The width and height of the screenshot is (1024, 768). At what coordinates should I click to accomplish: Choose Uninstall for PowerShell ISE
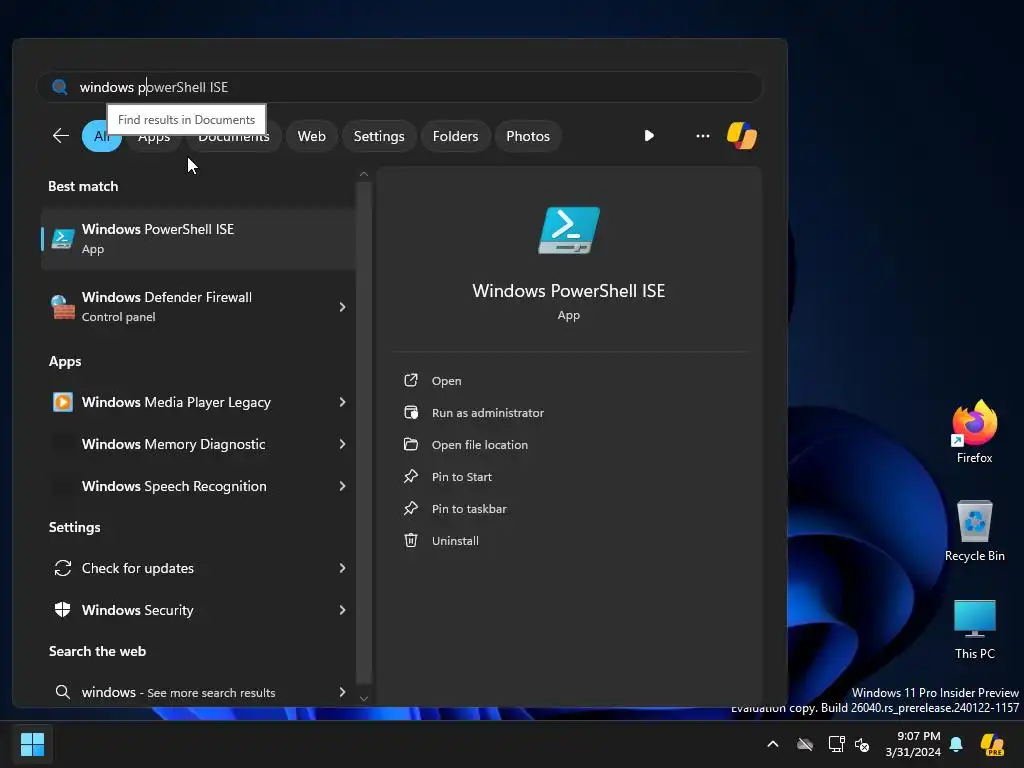tap(455, 541)
